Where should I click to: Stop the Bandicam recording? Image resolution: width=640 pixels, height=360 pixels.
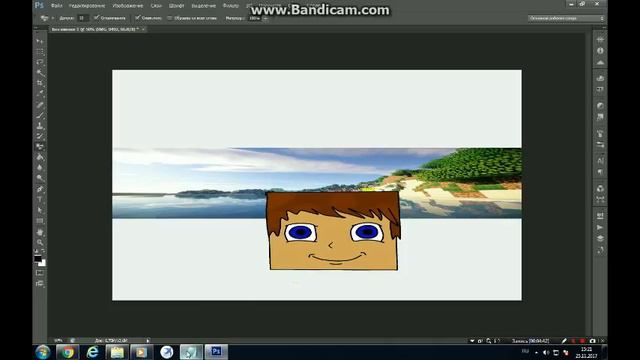pyautogui.click(x=582, y=341)
